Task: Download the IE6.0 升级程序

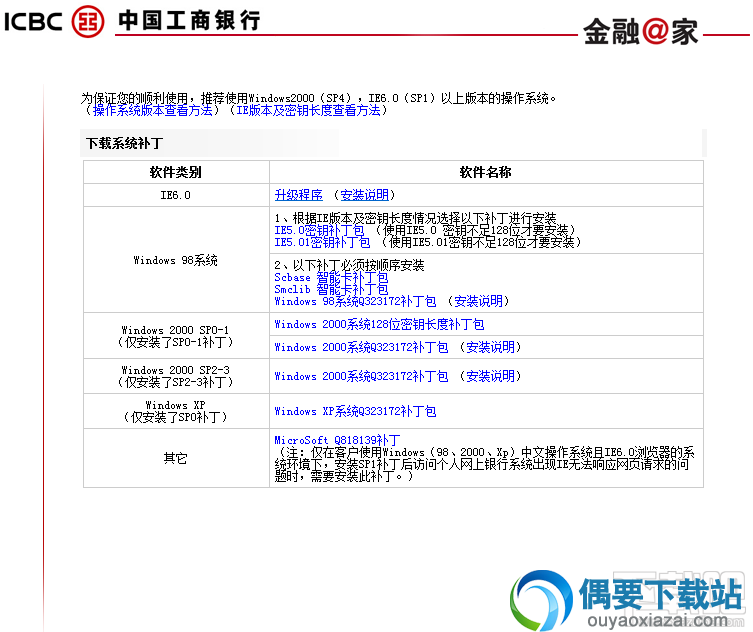Action: point(299,195)
